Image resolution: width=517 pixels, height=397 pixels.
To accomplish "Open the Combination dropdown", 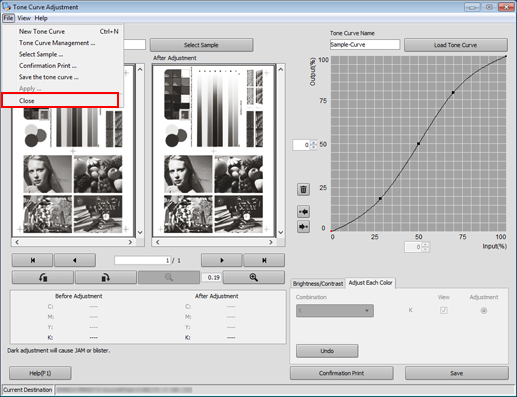I will pyautogui.click(x=335, y=311).
